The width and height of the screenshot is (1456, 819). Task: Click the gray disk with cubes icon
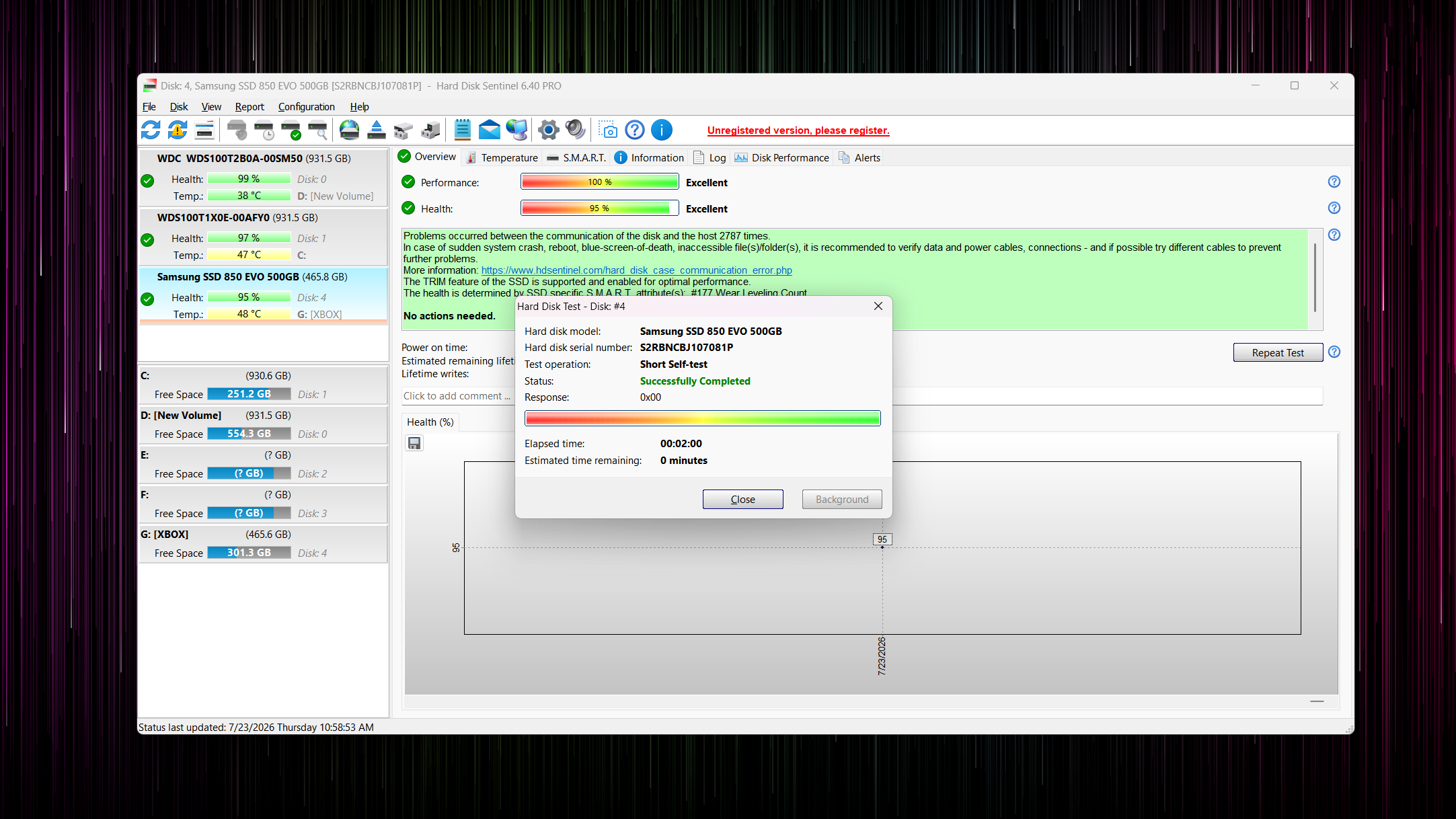[404, 130]
